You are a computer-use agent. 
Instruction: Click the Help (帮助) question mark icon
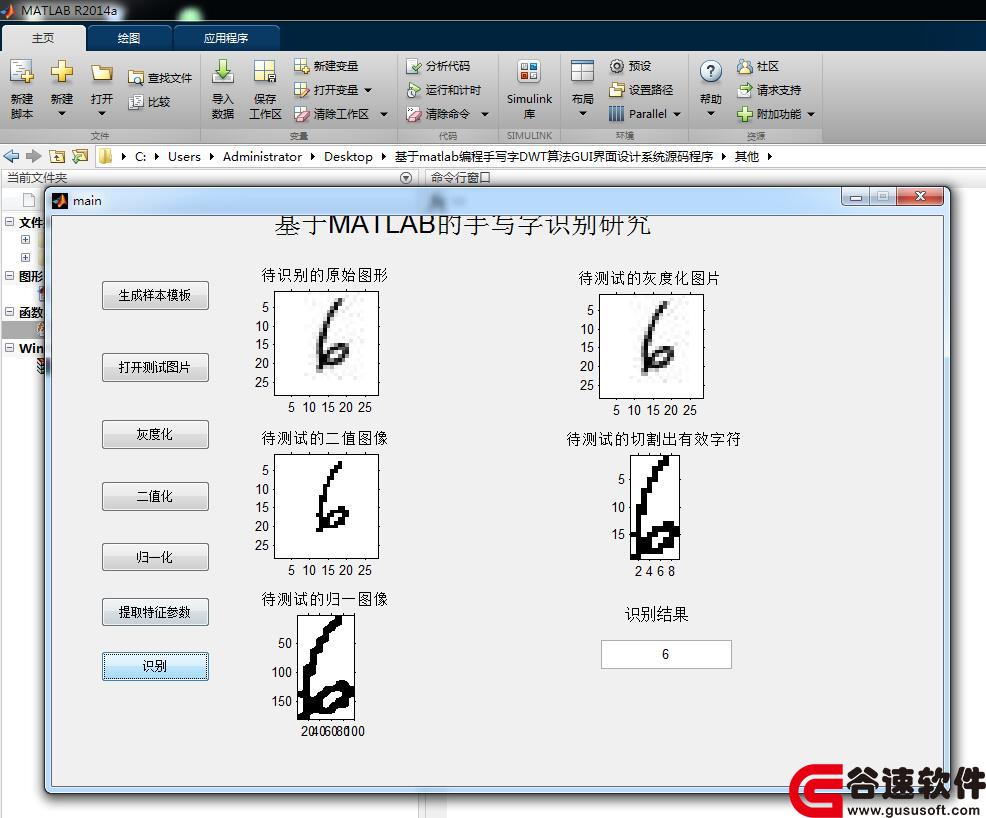click(711, 72)
